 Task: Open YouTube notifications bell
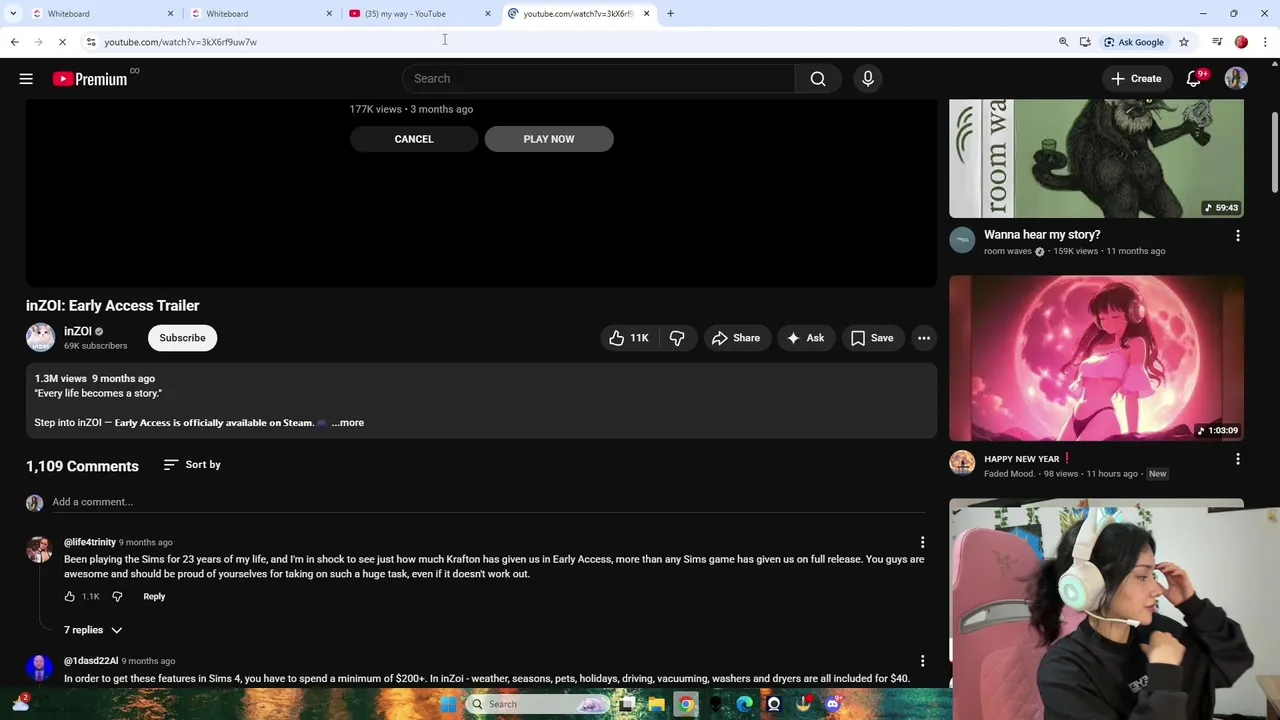point(1194,79)
